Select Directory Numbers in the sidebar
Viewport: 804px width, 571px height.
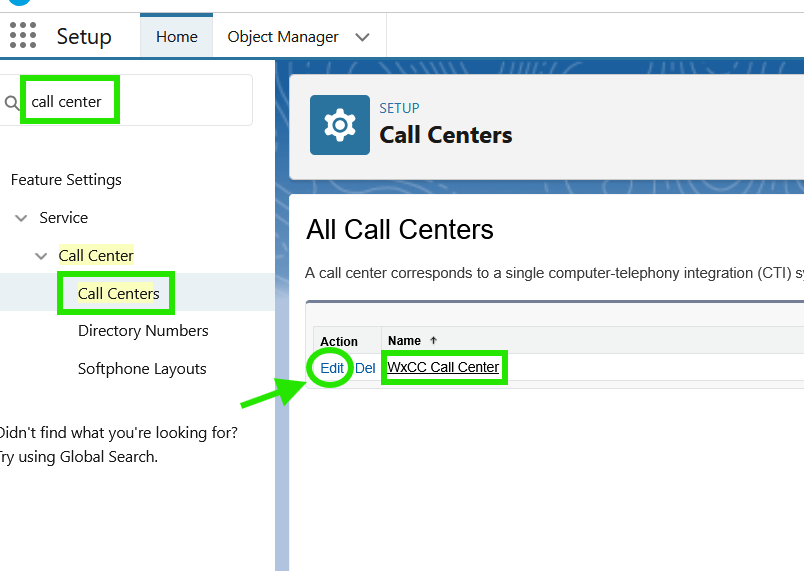tap(143, 331)
